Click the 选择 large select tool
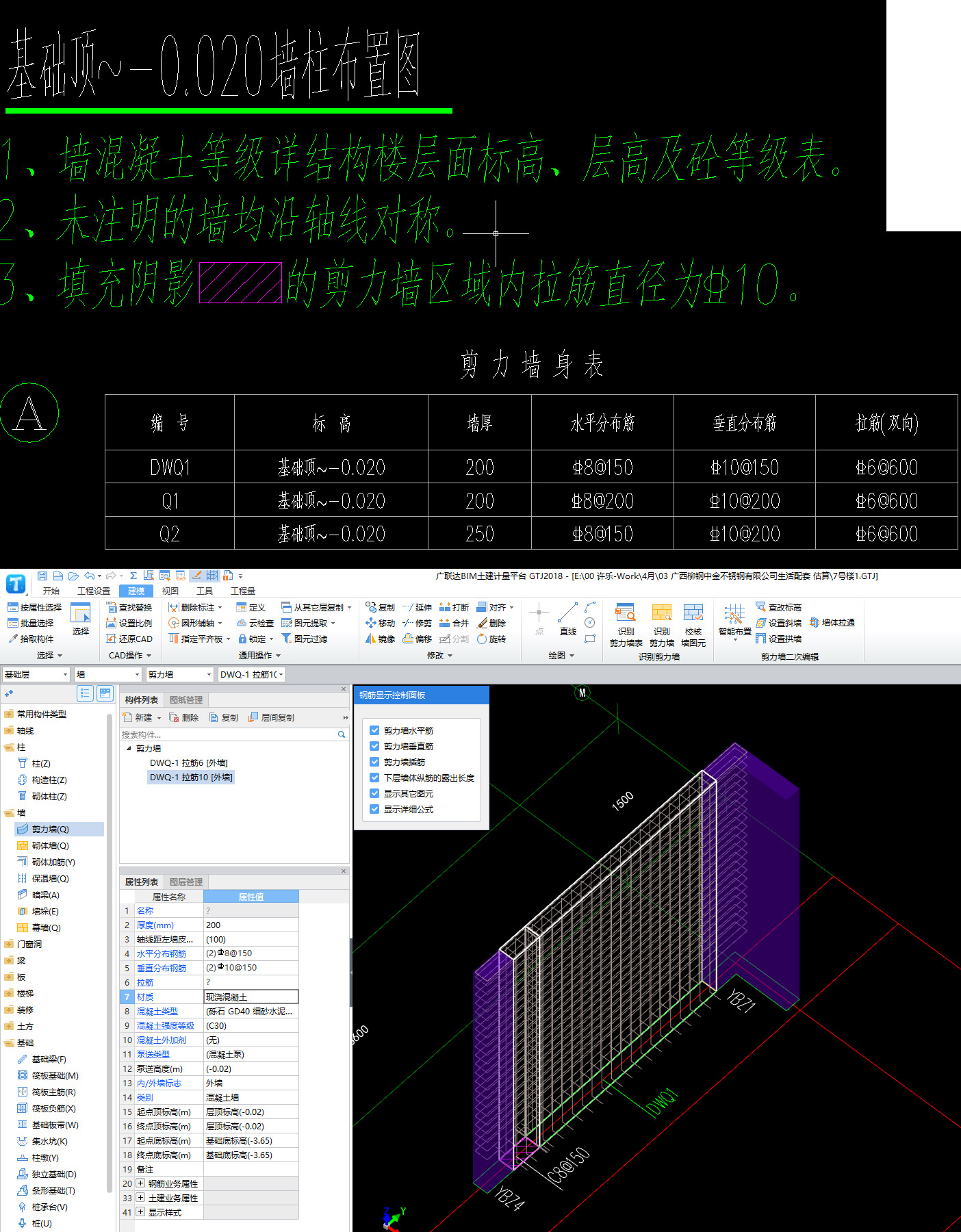961x1232 pixels. pos(81,619)
